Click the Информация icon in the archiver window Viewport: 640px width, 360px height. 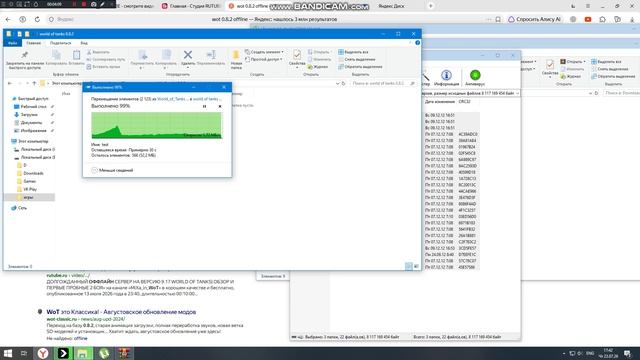[446, 78]
